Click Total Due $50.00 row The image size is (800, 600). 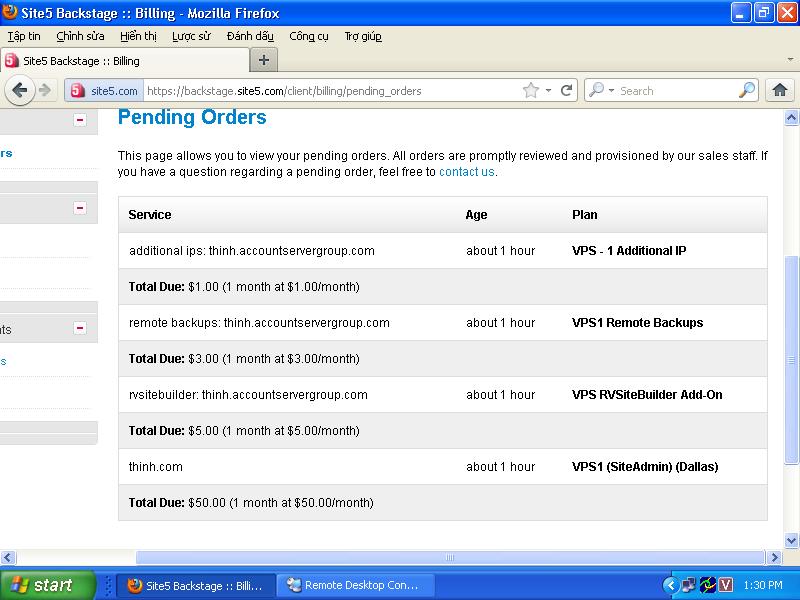coord(442,503)
